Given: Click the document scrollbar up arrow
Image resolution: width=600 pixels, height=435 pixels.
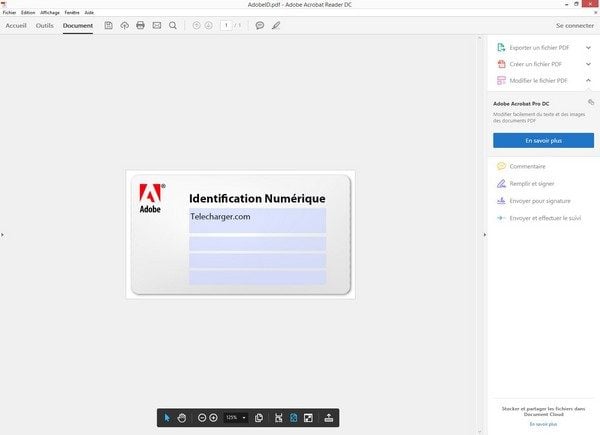Looking at the screenshot, I should tap(479, 38).
